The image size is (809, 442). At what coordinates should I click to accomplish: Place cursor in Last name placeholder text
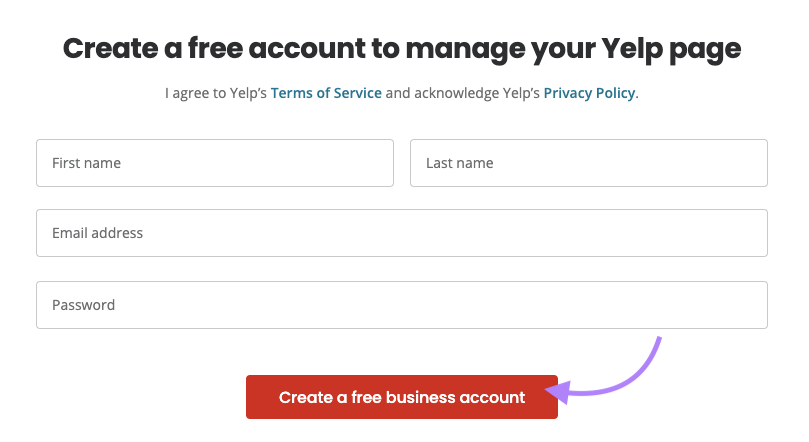click(459, 163)
